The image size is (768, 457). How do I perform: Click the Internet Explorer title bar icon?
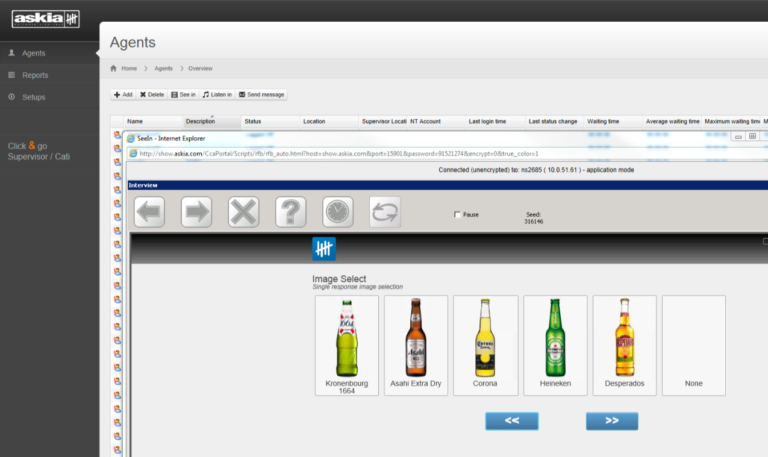131,139
